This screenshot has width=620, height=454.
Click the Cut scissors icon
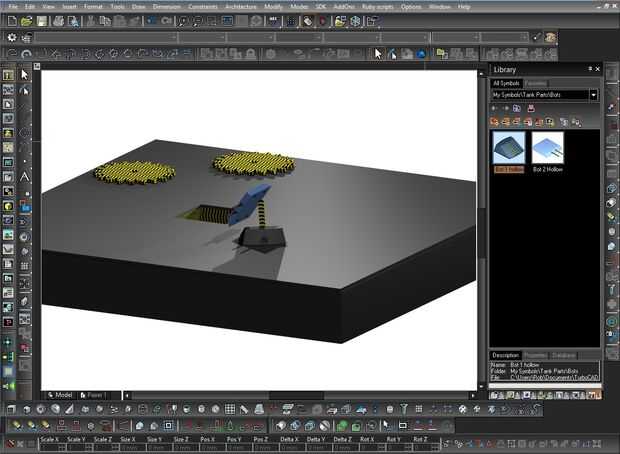91,20
